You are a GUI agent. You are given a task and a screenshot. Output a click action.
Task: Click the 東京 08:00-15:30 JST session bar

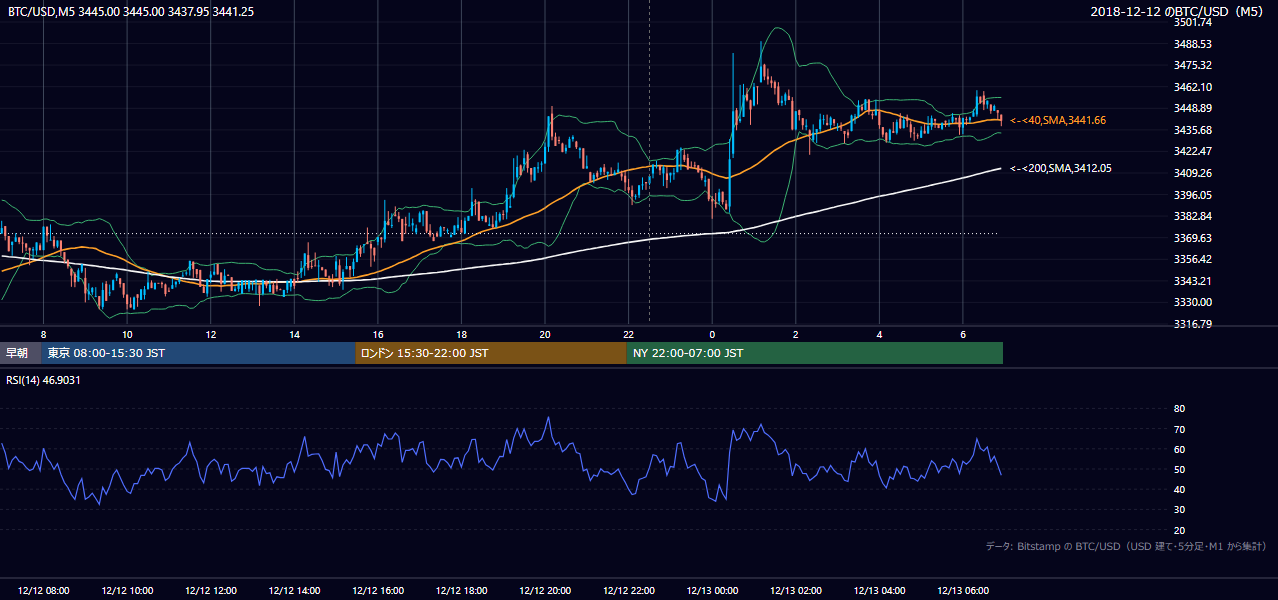point(198,353)
